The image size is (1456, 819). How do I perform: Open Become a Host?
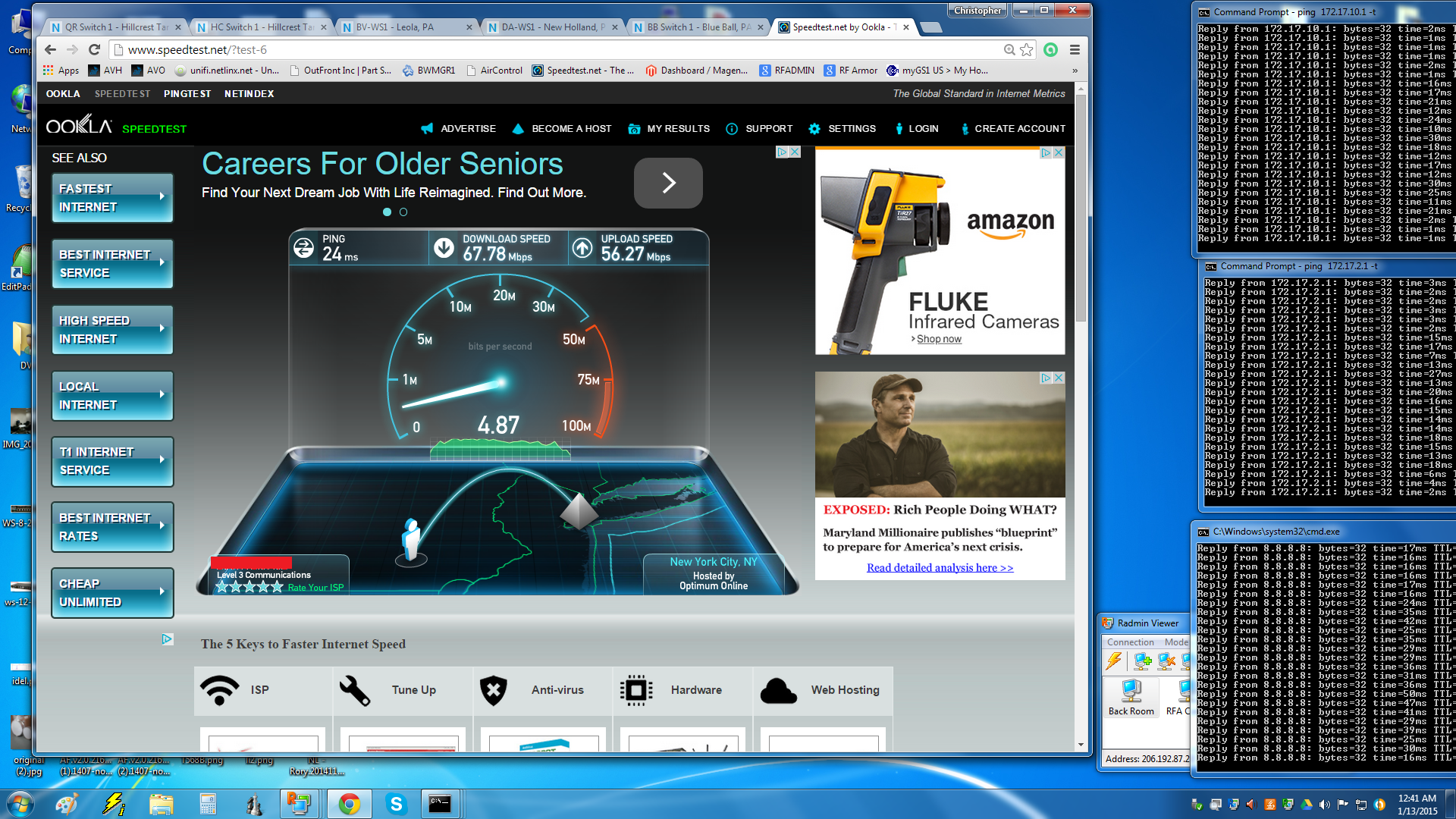pos(562,129)
